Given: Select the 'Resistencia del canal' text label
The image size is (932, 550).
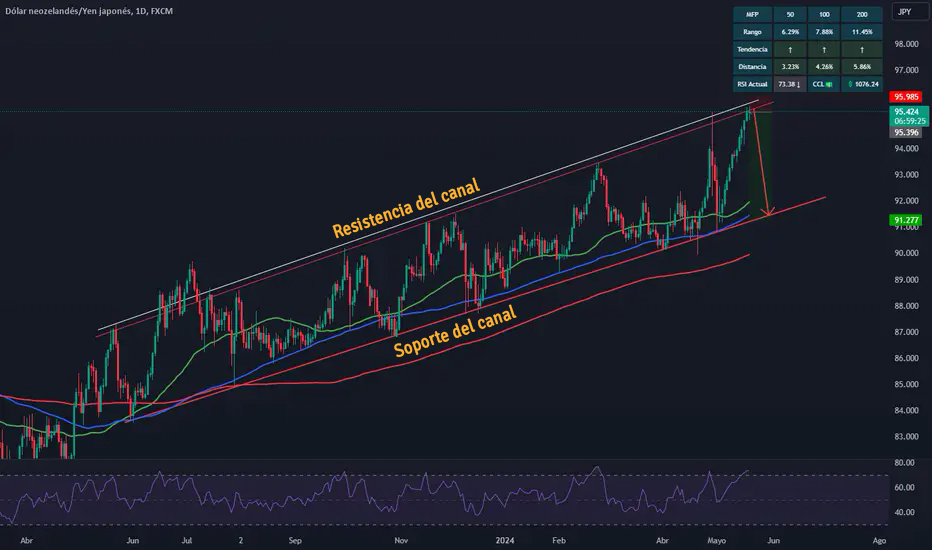Looking at the screenshot, I should pyautogui.click(x=406, y=208).
